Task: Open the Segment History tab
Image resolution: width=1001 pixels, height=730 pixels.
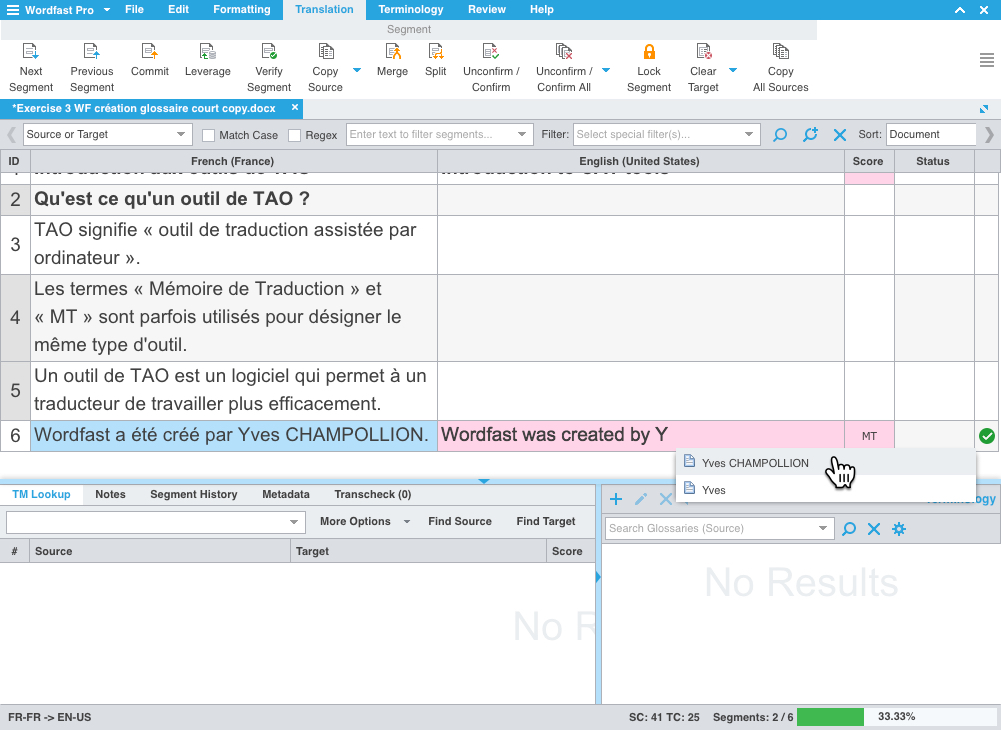Action: 193,494
